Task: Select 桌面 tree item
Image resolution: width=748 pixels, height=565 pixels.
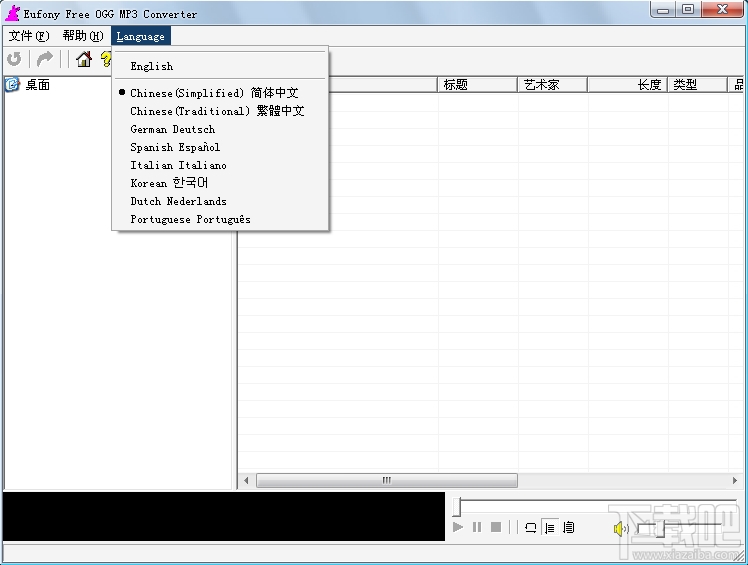Action: click(x=38, y=85)
